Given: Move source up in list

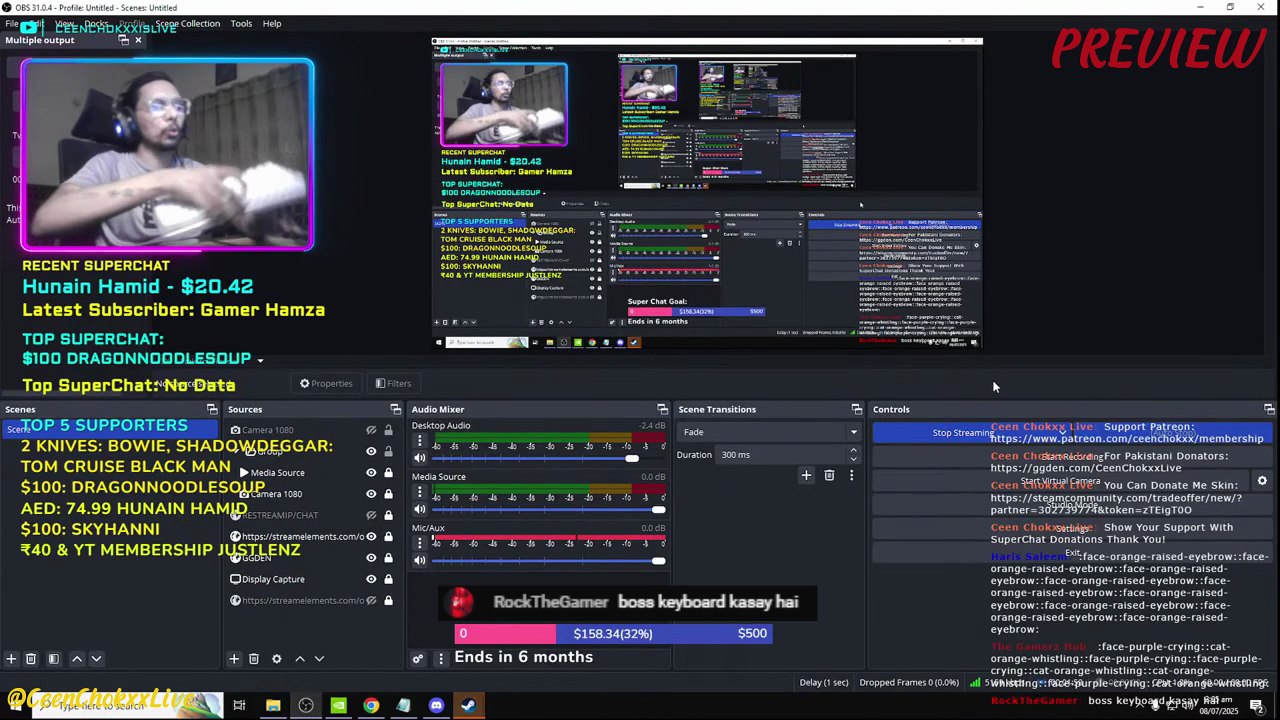Looking at the screenshot, I should tap(300, 659).
